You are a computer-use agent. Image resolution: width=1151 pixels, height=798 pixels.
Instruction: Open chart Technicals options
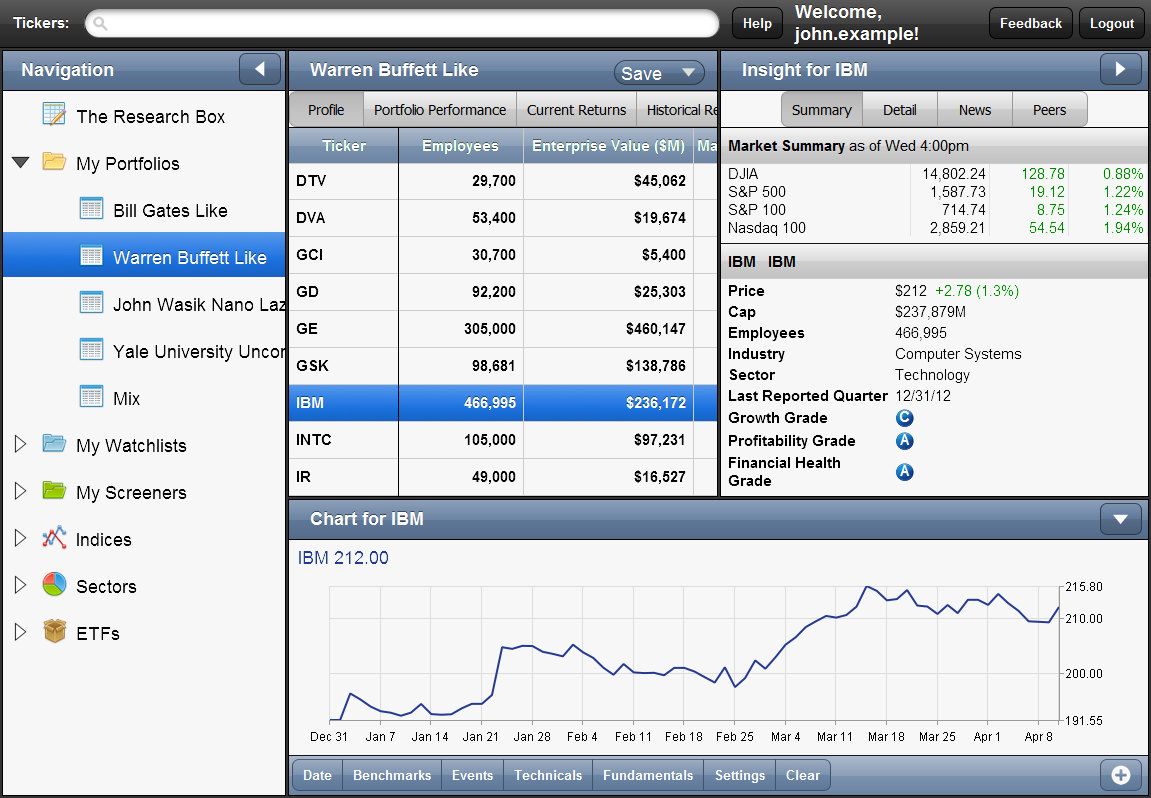(x=548, y=775)
